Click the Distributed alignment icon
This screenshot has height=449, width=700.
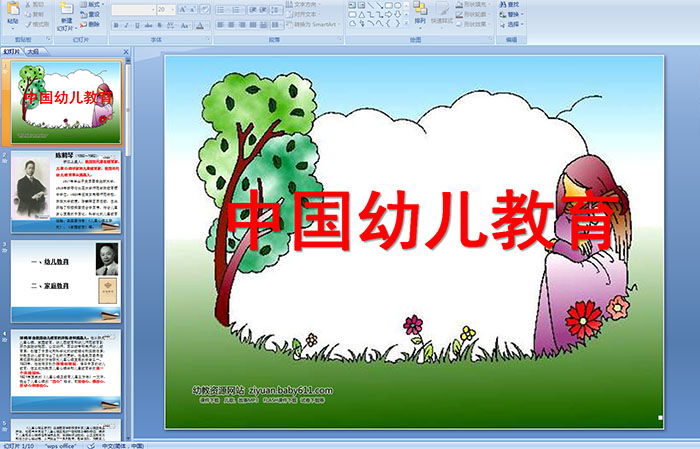click(263, 25)
